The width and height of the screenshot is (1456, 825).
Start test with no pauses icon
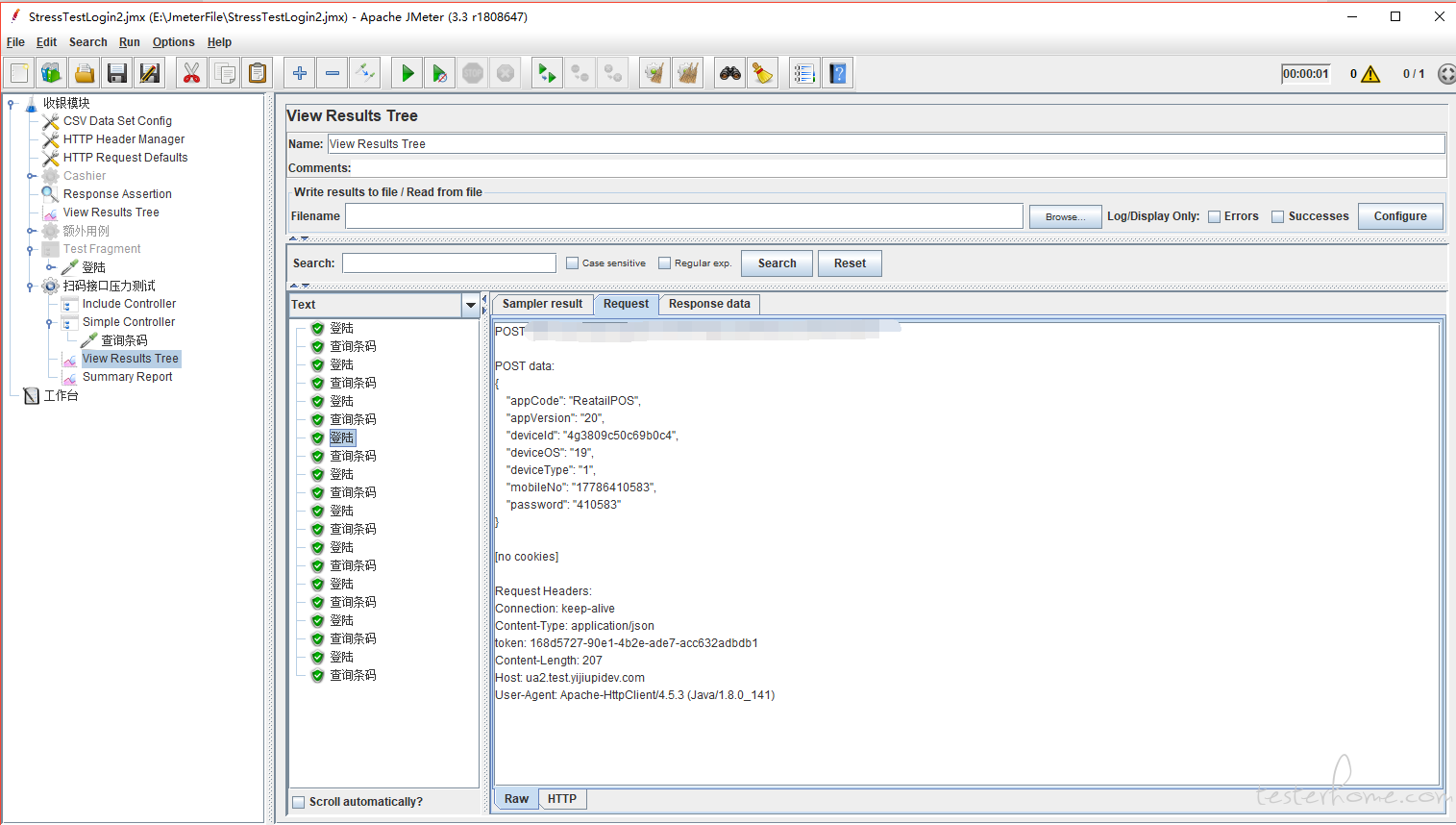click(440, 73)
